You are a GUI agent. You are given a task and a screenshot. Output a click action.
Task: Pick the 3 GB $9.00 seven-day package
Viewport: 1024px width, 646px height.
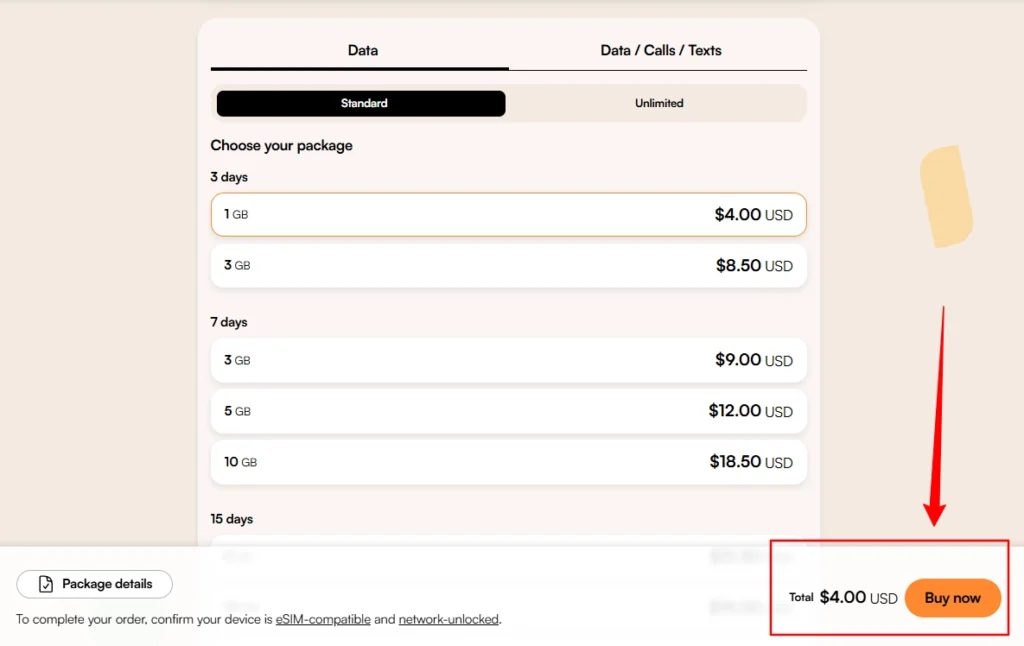click(x=508, y=360)
